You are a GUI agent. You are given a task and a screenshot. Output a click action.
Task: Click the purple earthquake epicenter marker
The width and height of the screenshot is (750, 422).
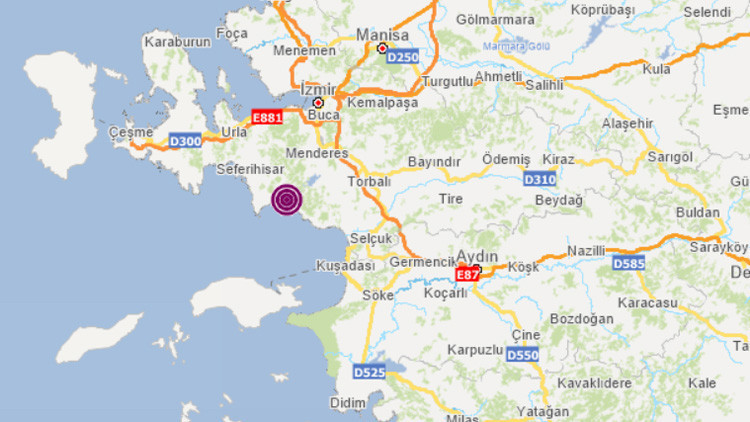pyautogui.click(x=287, y=200)
